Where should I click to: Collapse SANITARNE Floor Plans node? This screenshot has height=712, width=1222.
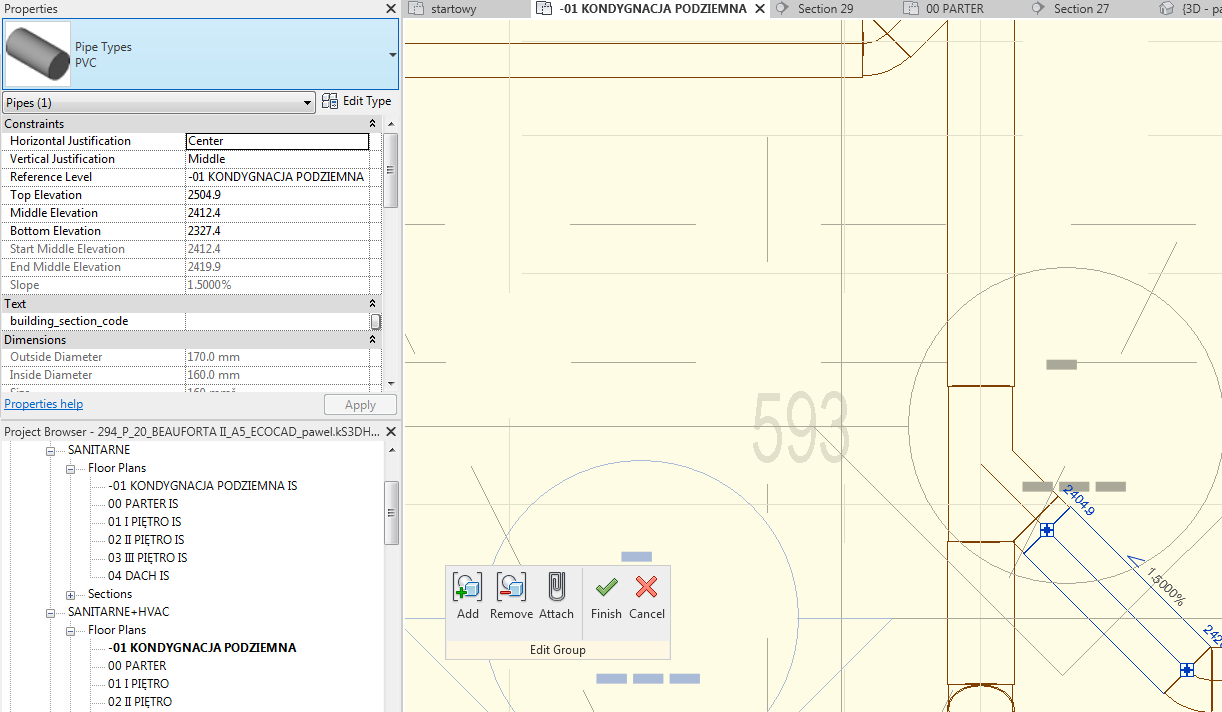(x=71, y=468)
